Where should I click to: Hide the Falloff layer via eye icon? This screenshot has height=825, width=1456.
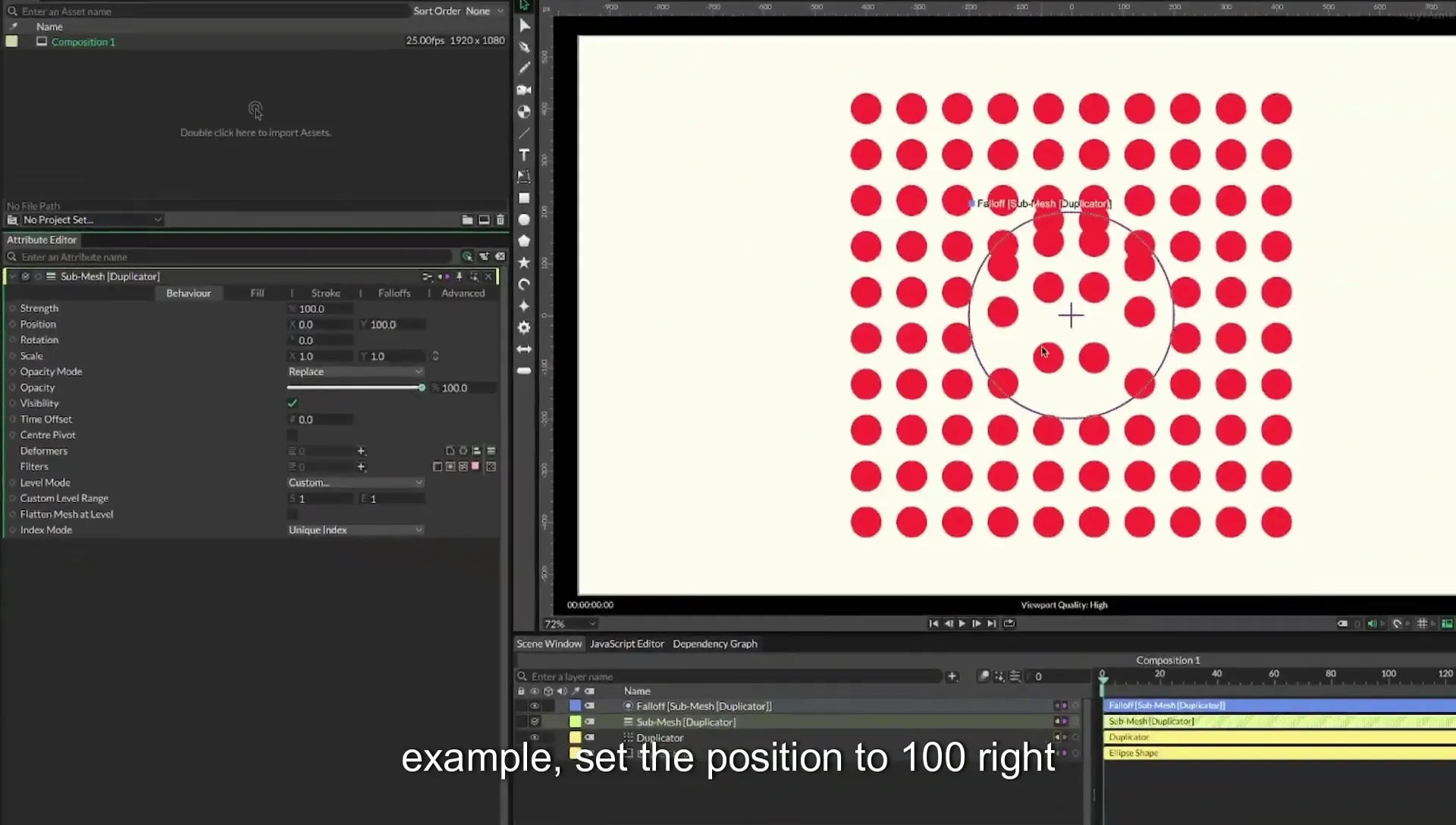pos(535,706)
